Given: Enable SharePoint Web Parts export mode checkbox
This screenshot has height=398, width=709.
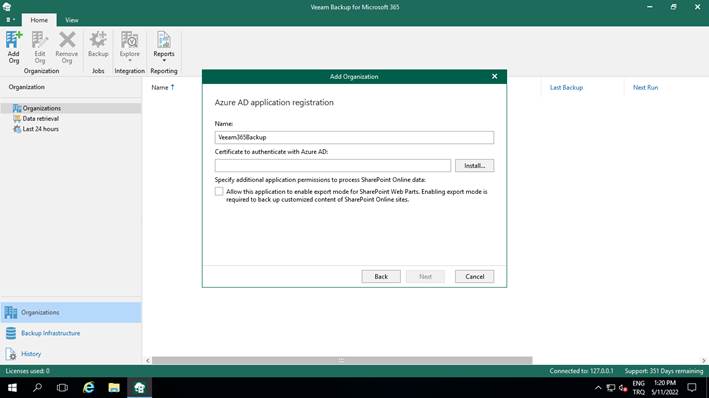Looking at the screenshot, I should tap(219, 192).
